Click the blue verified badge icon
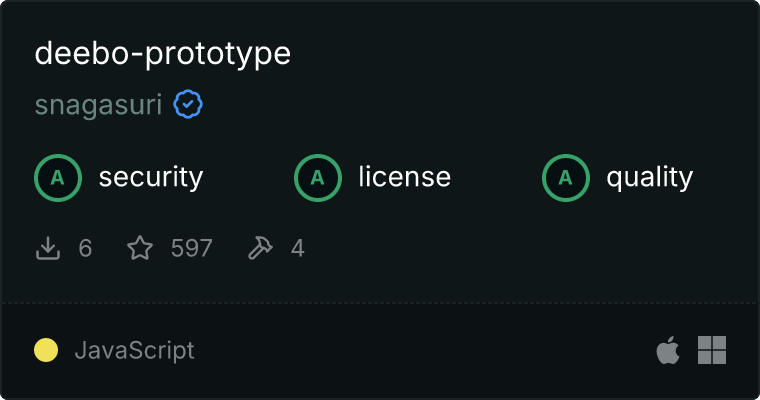This screenshot has height=400, width=760. point(188,104)
